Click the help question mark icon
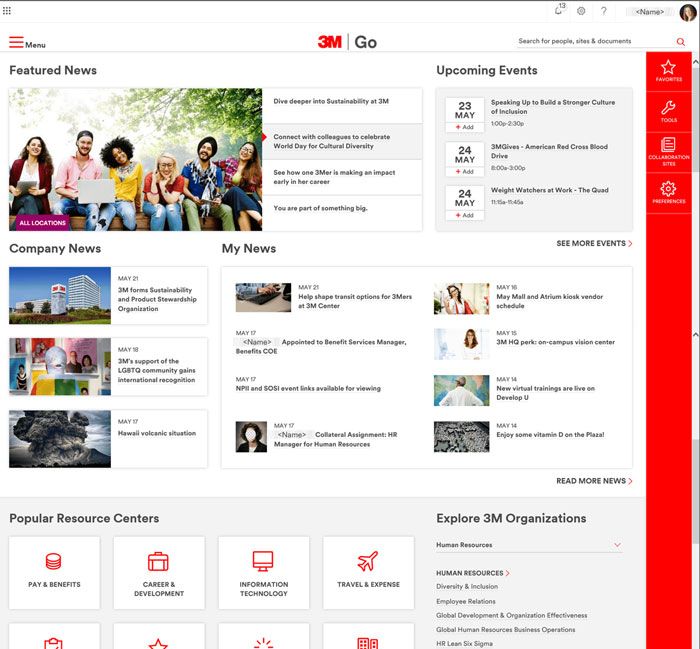Image resolution: width=700 pixels, height=649 pixels. click(604, 11)
